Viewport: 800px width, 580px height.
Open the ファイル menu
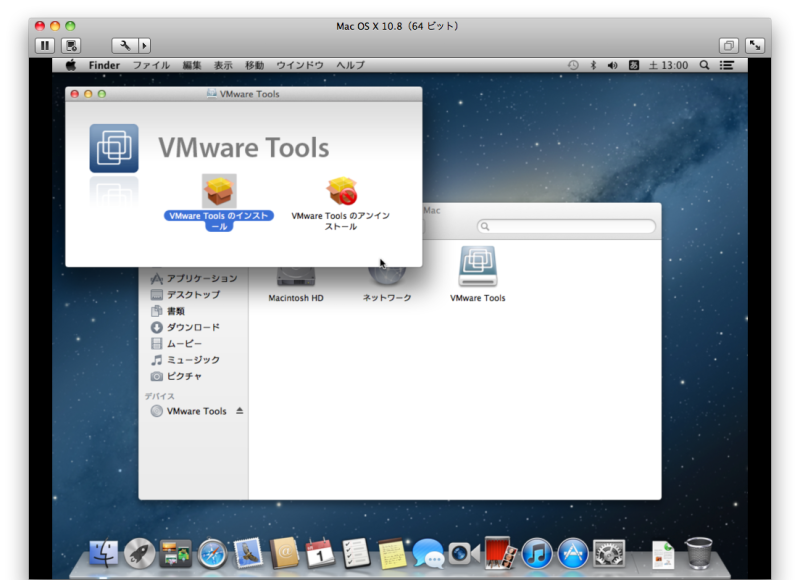coord(151,65)
